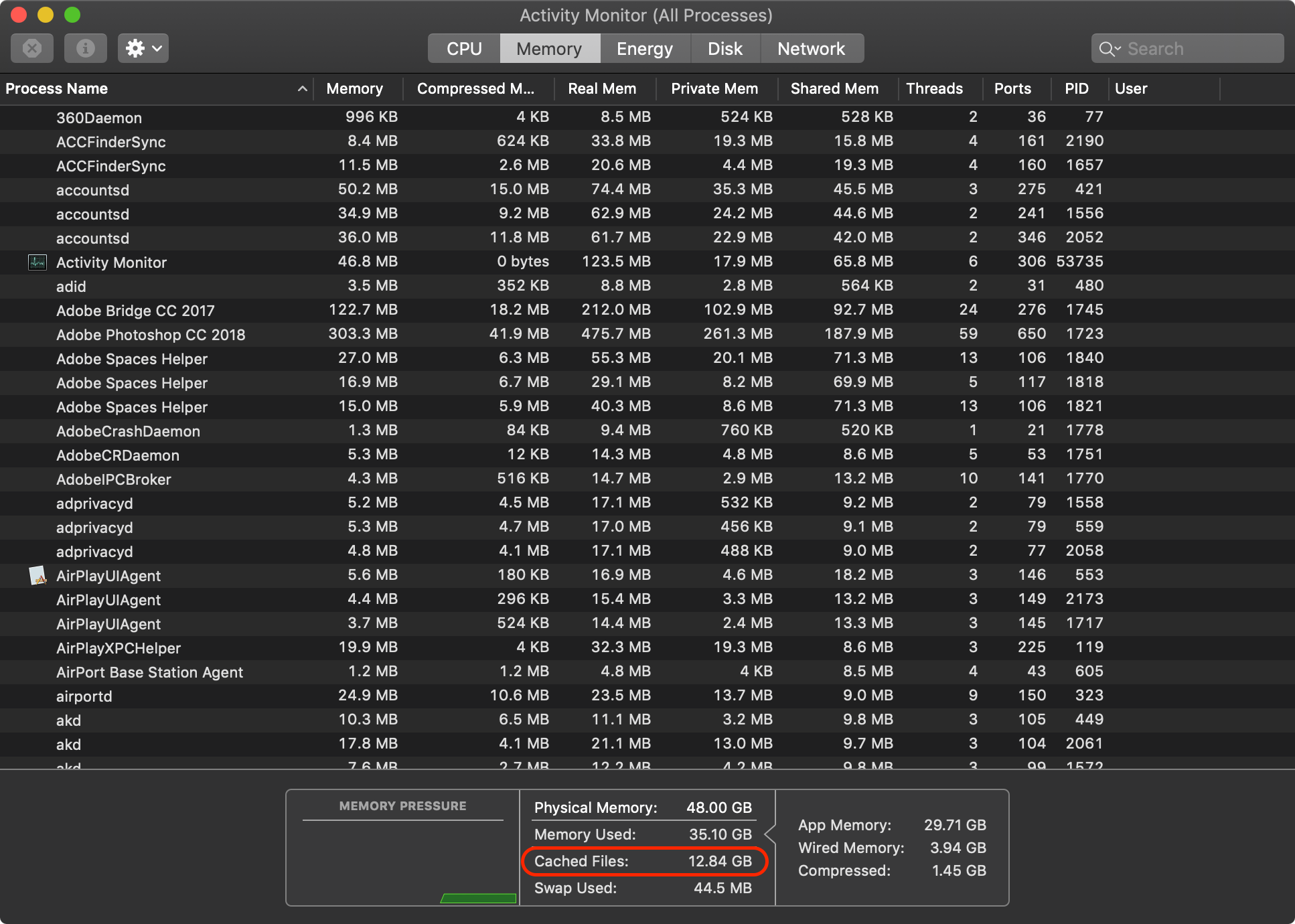
Task: Open the Disk tab
Action: tap(725, 49)
